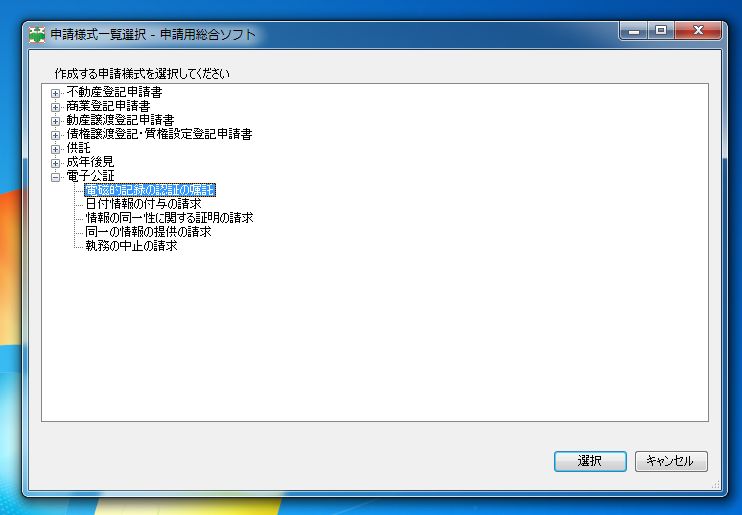The width and height of the screenshot is (742, 515).
Task: Select the 電子公証 category label
Action: tap(90, 176)
